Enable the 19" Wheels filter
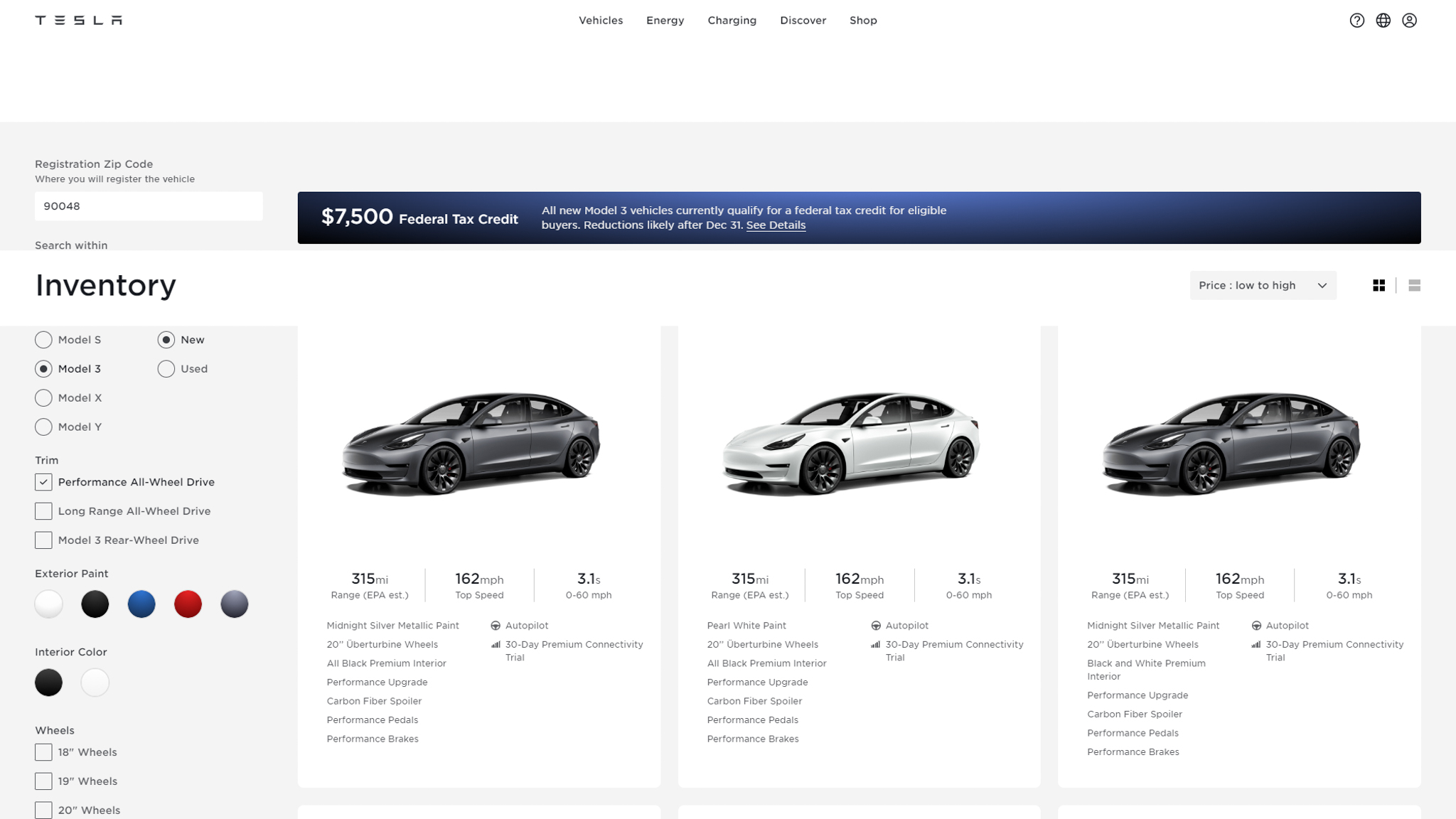The image size is (1456, 819). [43, 781]
